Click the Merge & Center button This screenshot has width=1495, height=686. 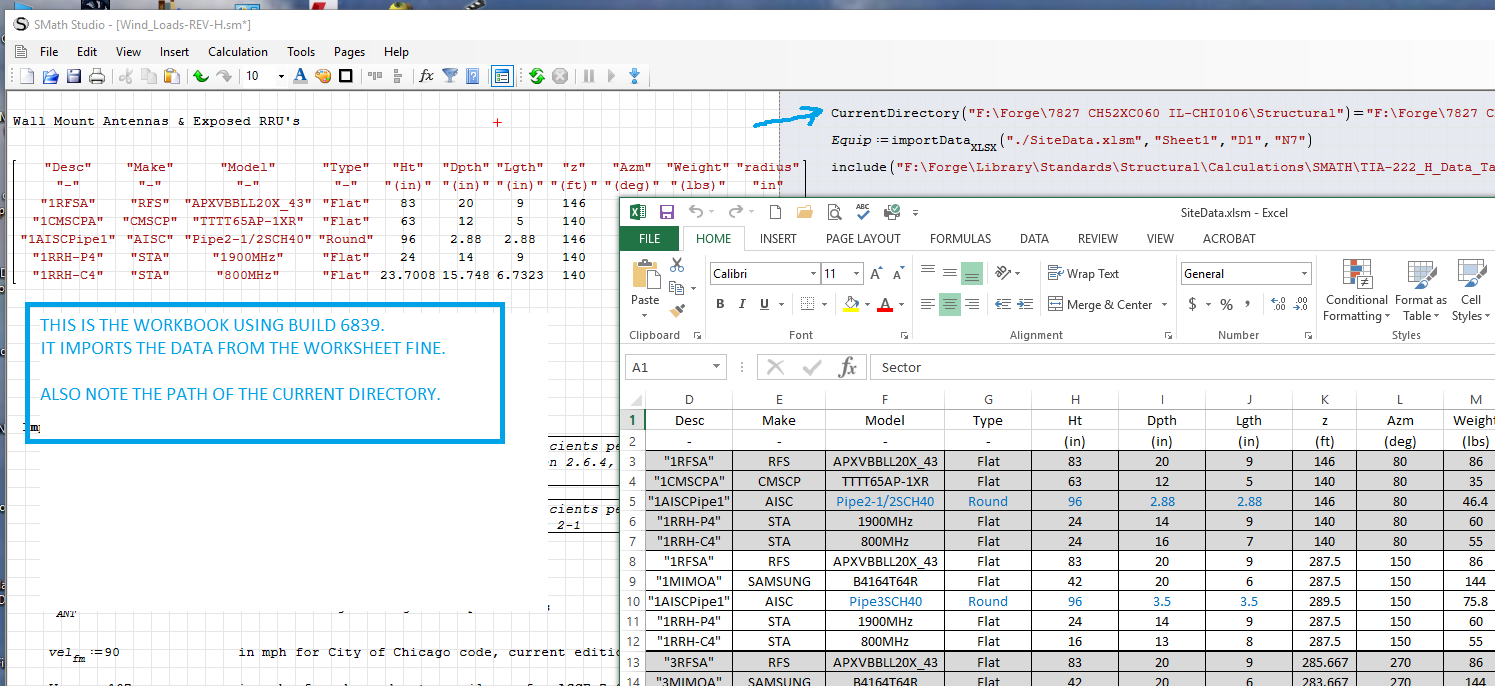1098,304
